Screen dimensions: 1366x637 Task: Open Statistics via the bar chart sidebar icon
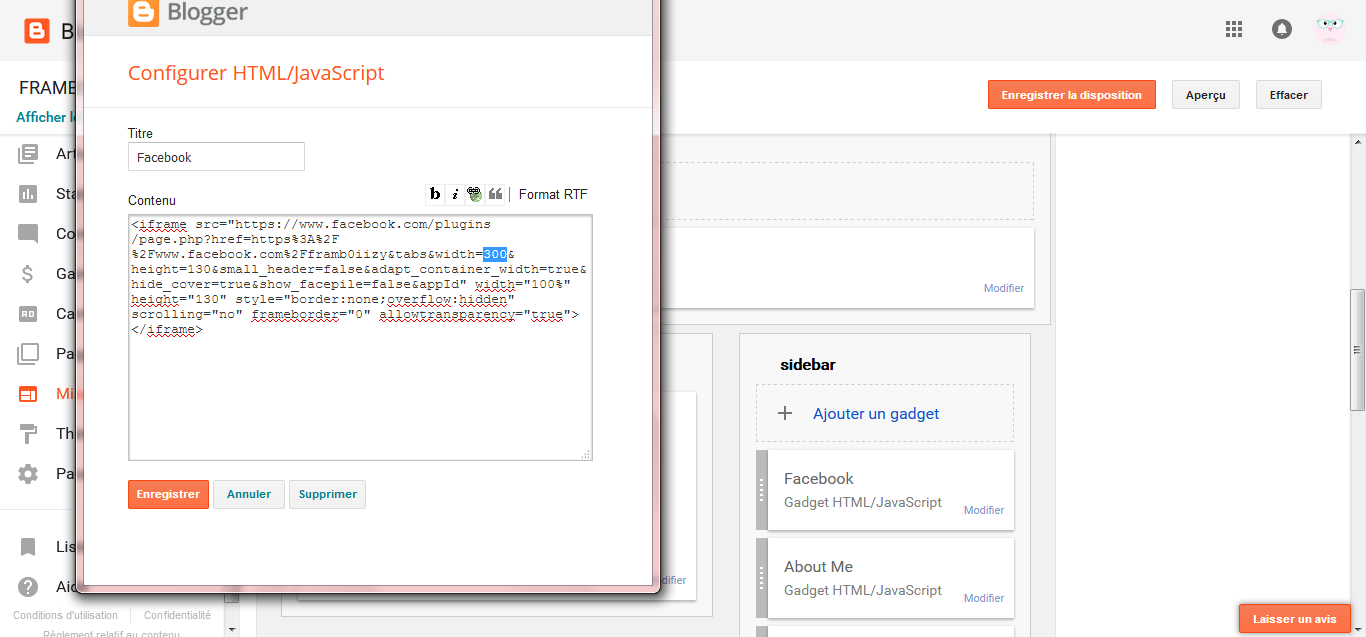(x=28, y=194)
